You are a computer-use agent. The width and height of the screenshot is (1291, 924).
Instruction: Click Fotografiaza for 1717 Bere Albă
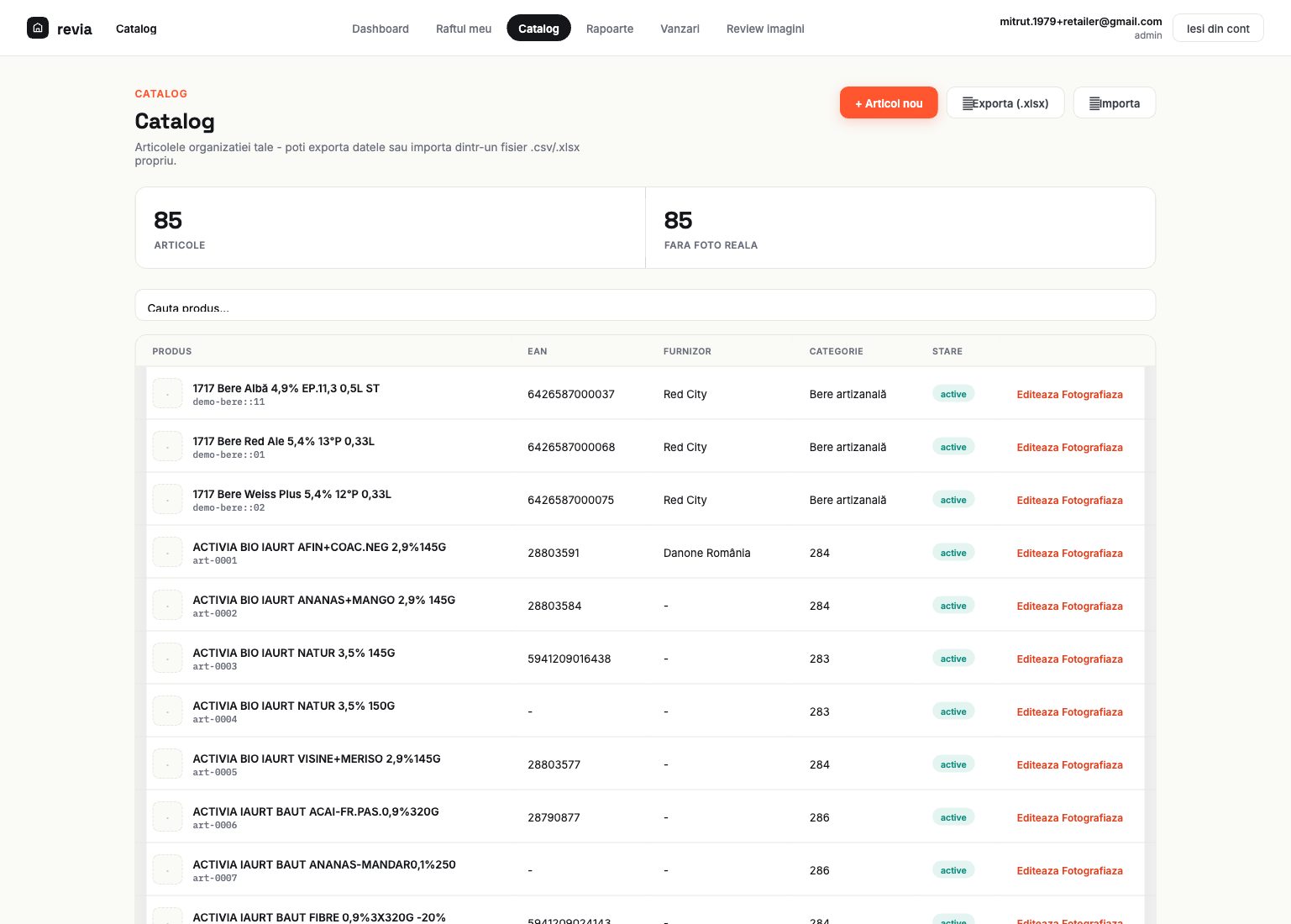point(1092,394)
